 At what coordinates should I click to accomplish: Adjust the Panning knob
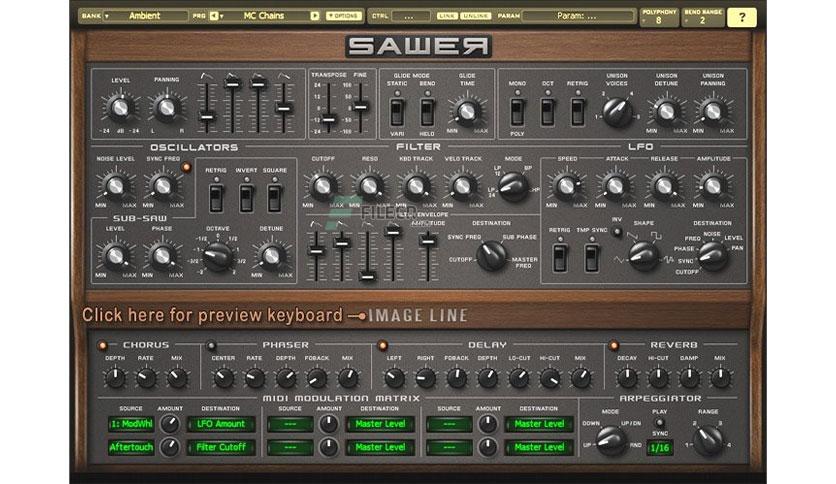[x=166, y=108]
